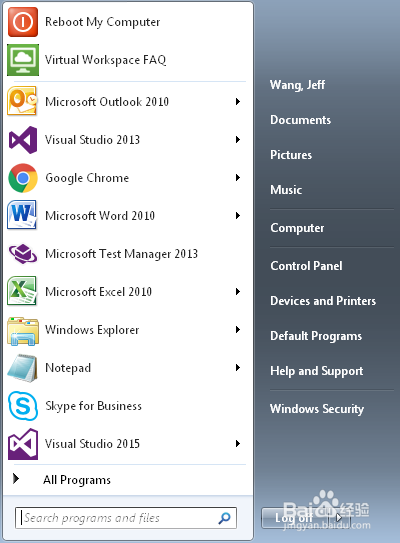
Task: Open the Computer link
Action: 297,228
